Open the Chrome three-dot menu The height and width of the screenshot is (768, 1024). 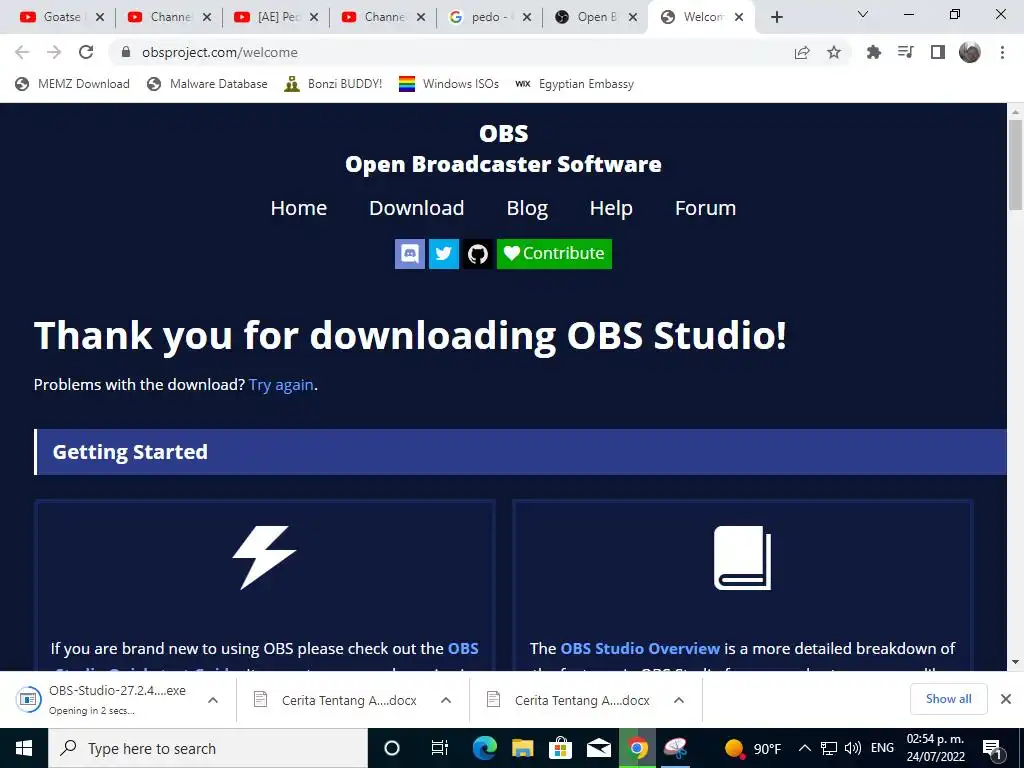click(1002, 52)
